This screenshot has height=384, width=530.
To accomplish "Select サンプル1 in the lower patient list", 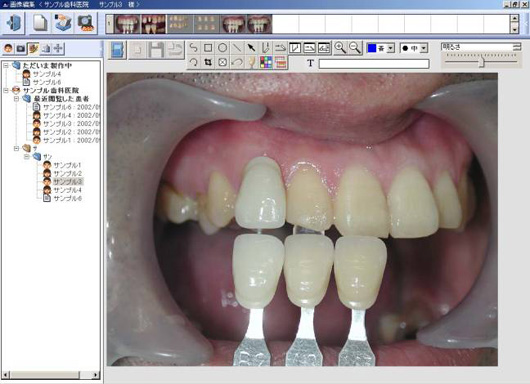I will pyautogui.click(x=67, y=165).
